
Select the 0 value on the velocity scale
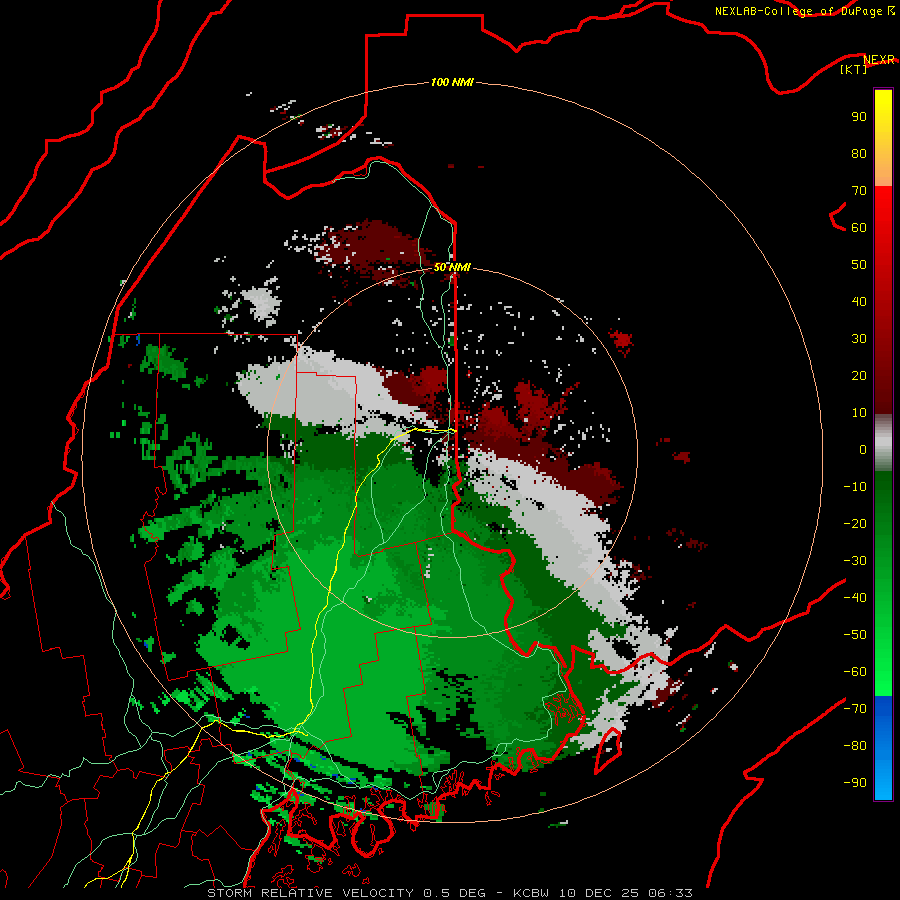point(863,449)
